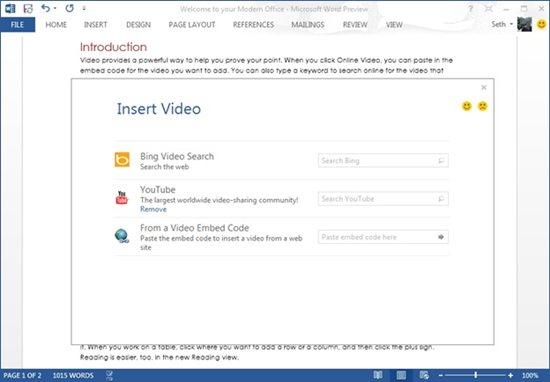Click the YouTube provider title

[157, 190]
